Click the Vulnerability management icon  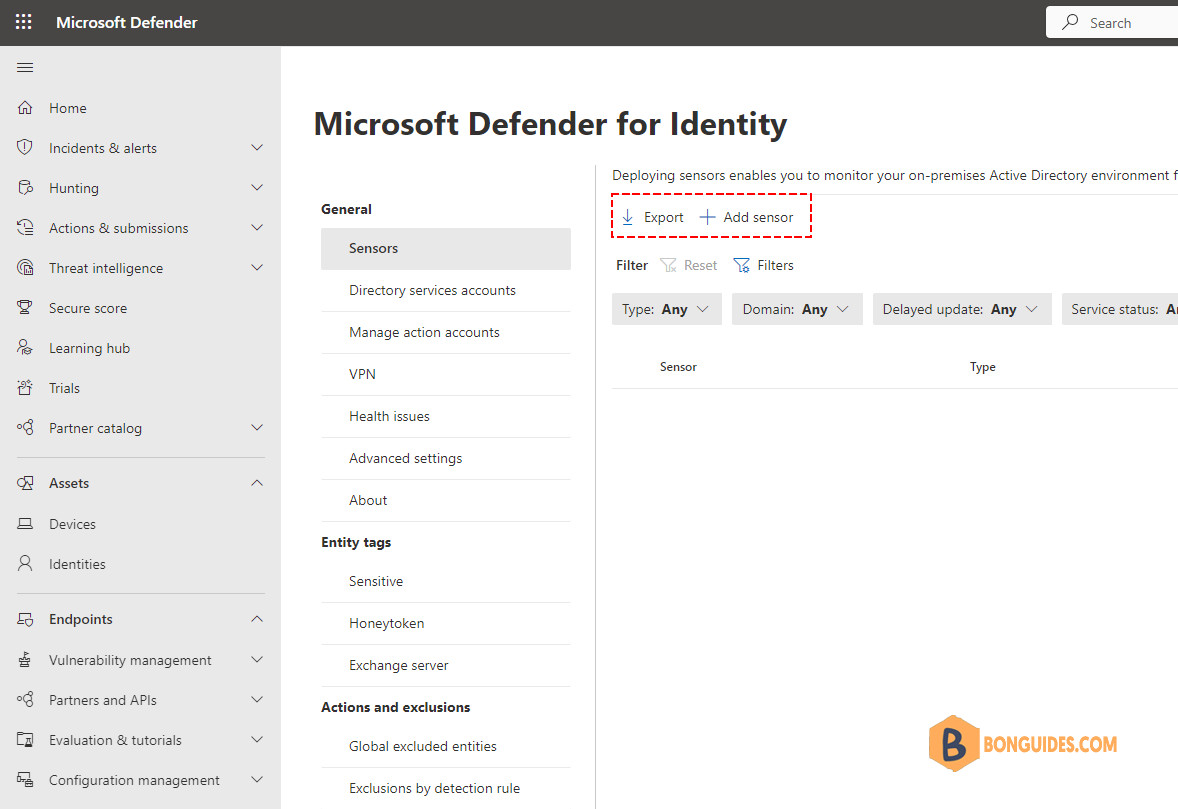click(x=25, y=660)
